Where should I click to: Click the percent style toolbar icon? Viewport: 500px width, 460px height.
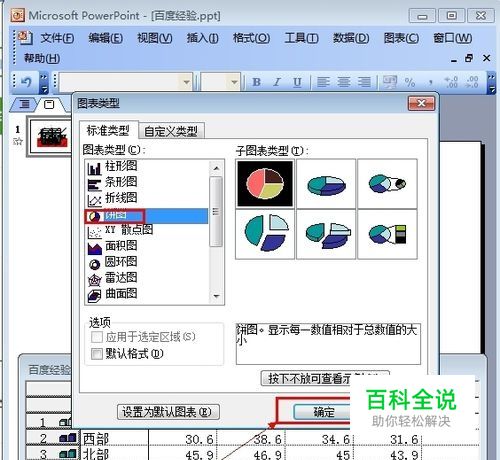pos(410,82)
